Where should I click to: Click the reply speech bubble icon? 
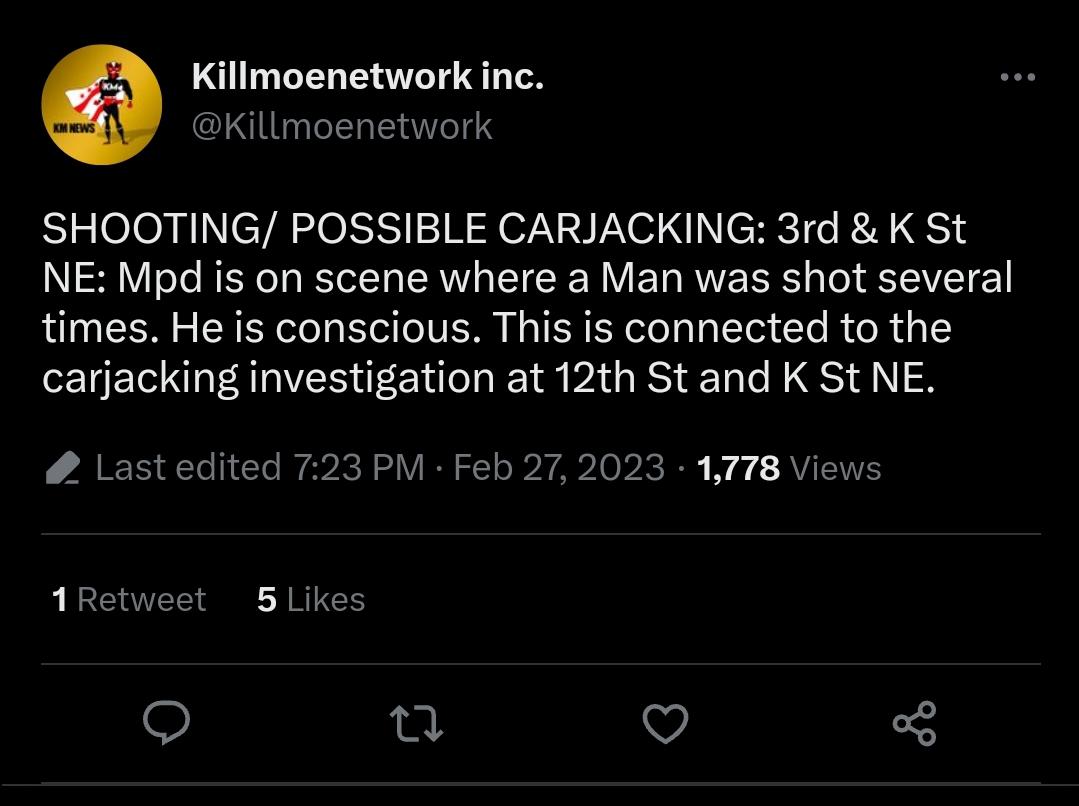[166, 723]
